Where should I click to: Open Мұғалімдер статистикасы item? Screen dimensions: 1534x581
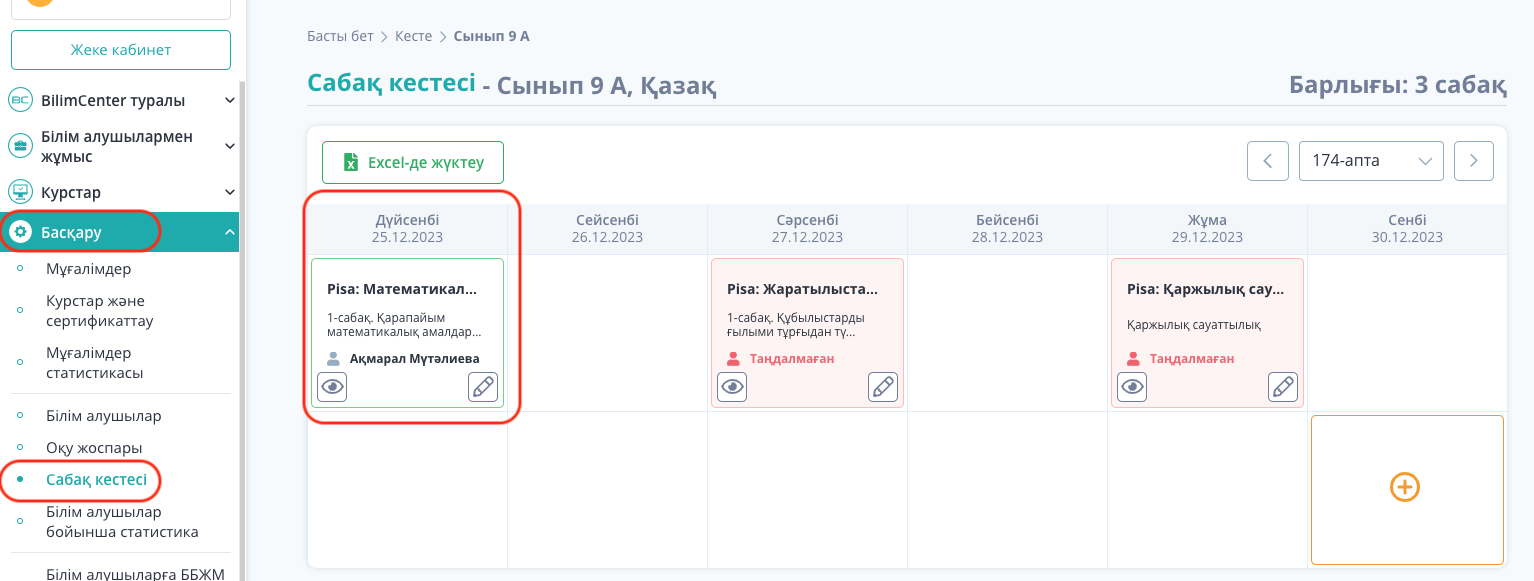pyautogui.click(x=95, y=363)
